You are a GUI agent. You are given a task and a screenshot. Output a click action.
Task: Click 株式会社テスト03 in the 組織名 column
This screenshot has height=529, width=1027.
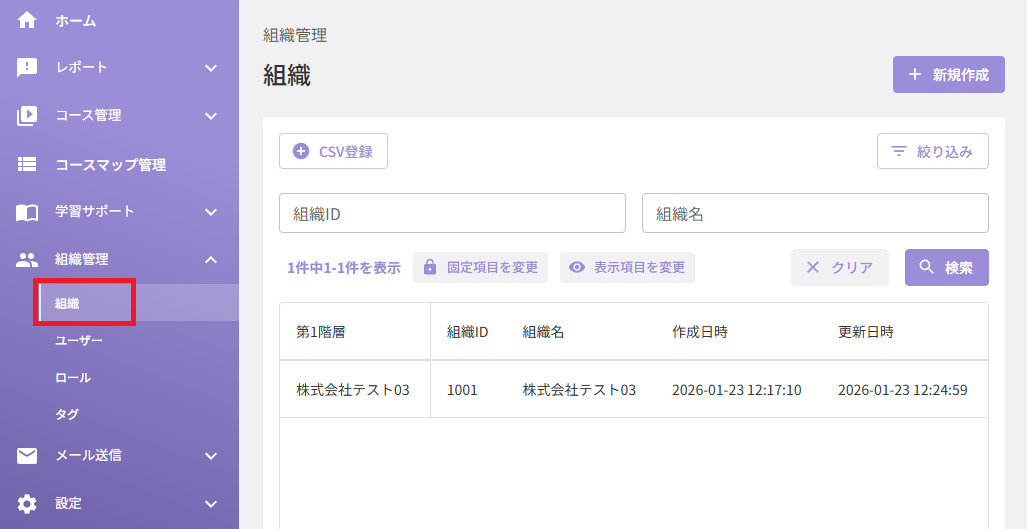[579, 390]
